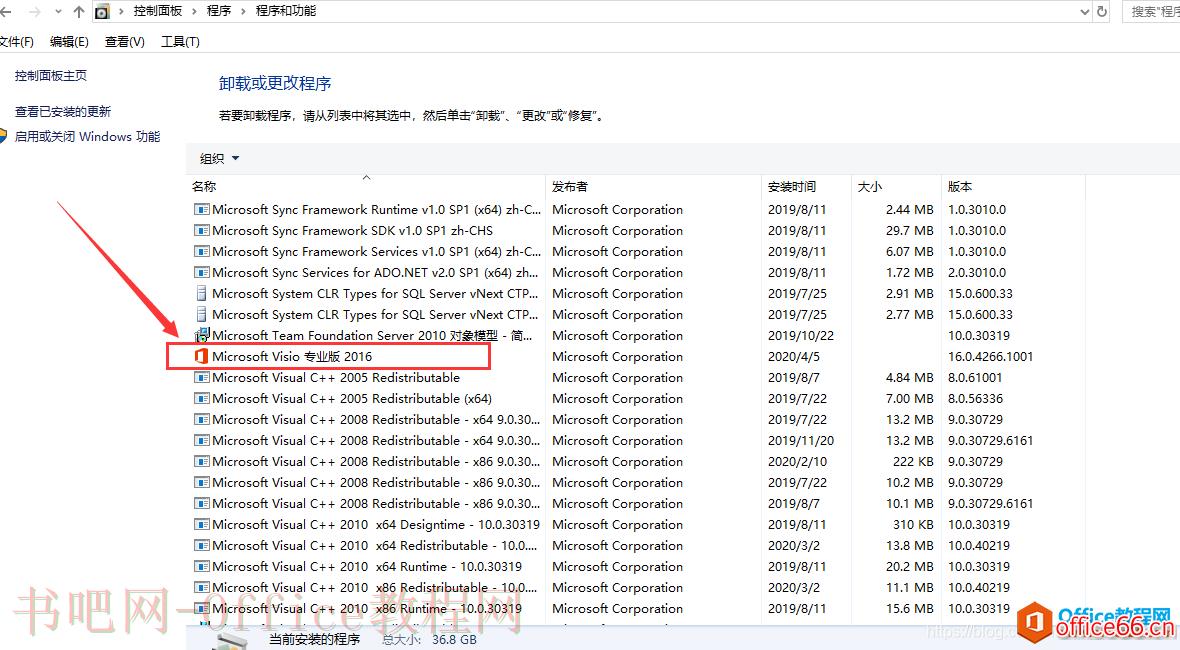
Task: Click install date 2020/2/10 cell
Action: pyautogui.click(x=797, y=461)
